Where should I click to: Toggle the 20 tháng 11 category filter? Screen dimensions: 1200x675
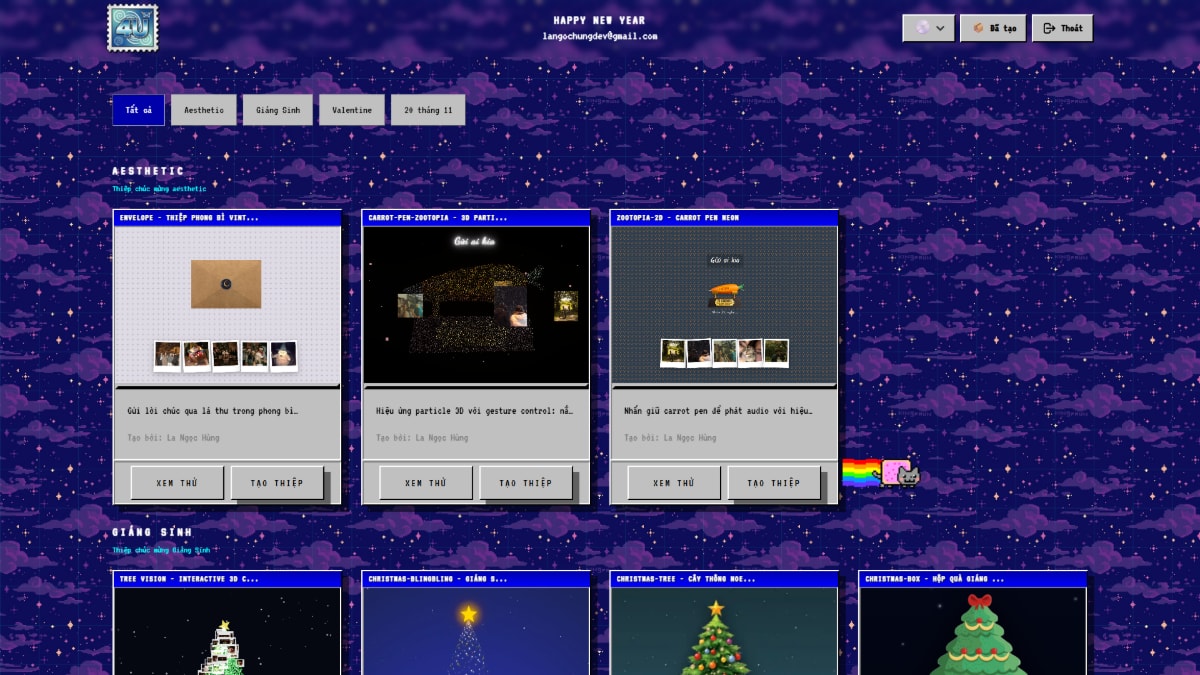point(427,110)
